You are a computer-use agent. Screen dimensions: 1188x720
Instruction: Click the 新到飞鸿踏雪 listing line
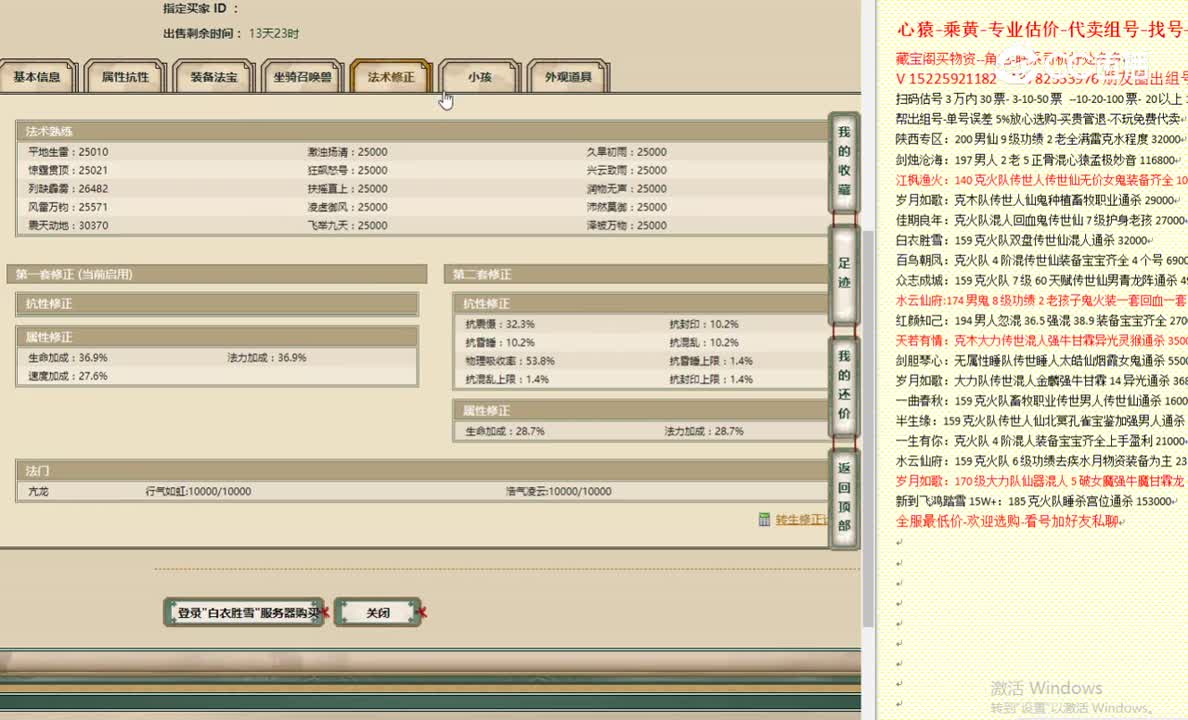coord(1036,501)
